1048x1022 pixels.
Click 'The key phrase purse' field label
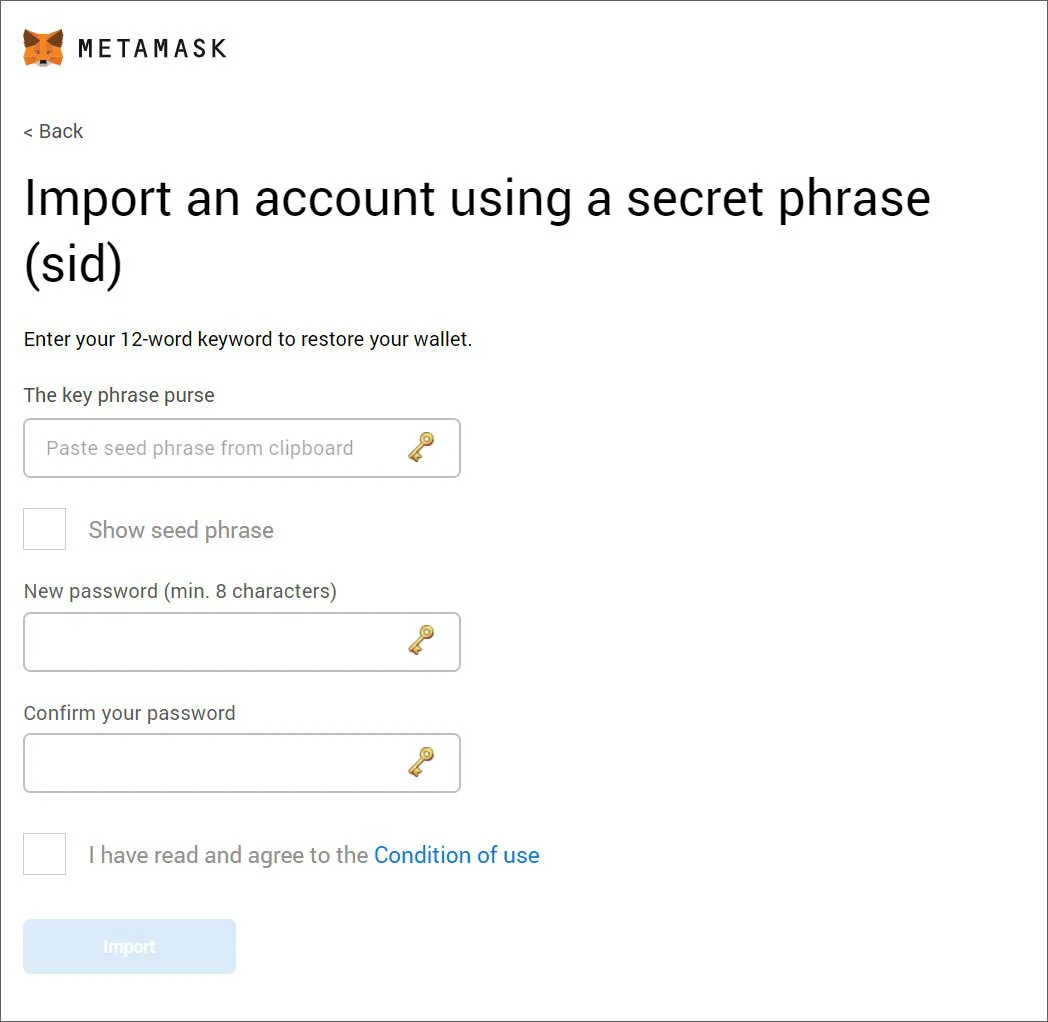tap(119, 395)
